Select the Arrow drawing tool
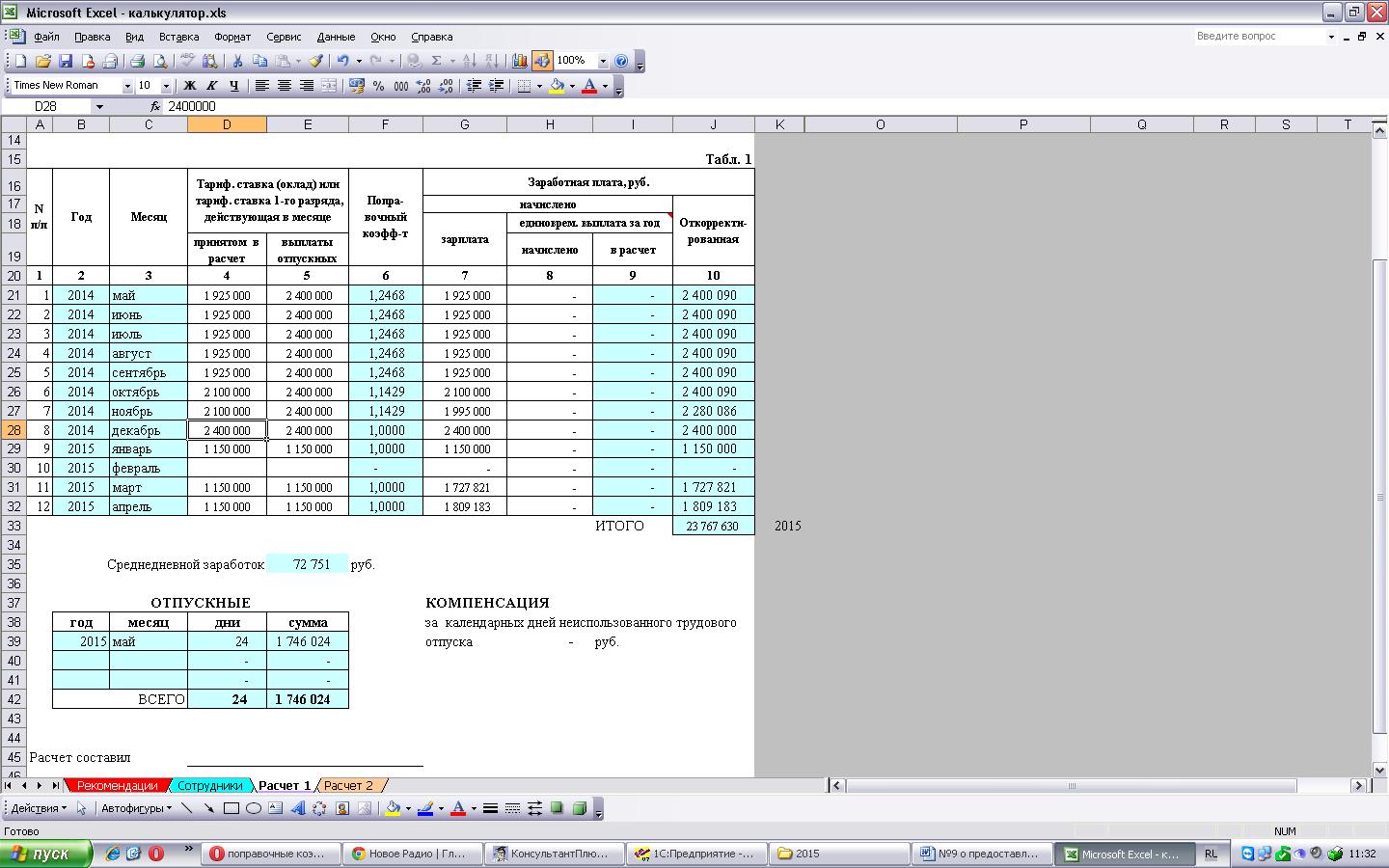The width and height of the screenshot is (1389, 868). pos(208,808)
